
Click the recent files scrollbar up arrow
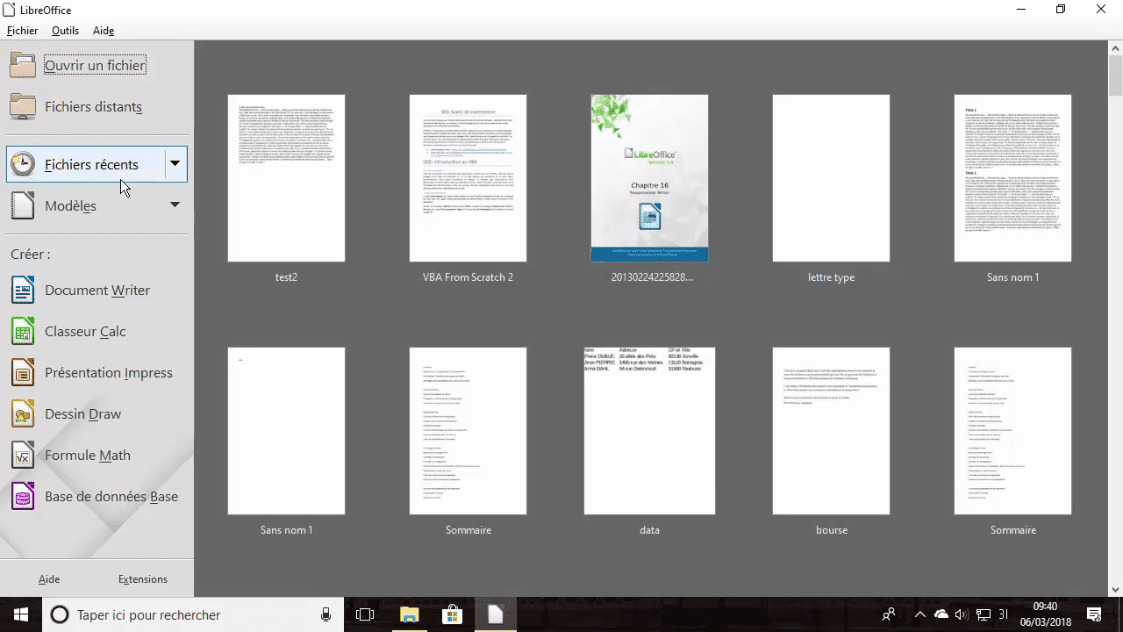pos(1115,48)
